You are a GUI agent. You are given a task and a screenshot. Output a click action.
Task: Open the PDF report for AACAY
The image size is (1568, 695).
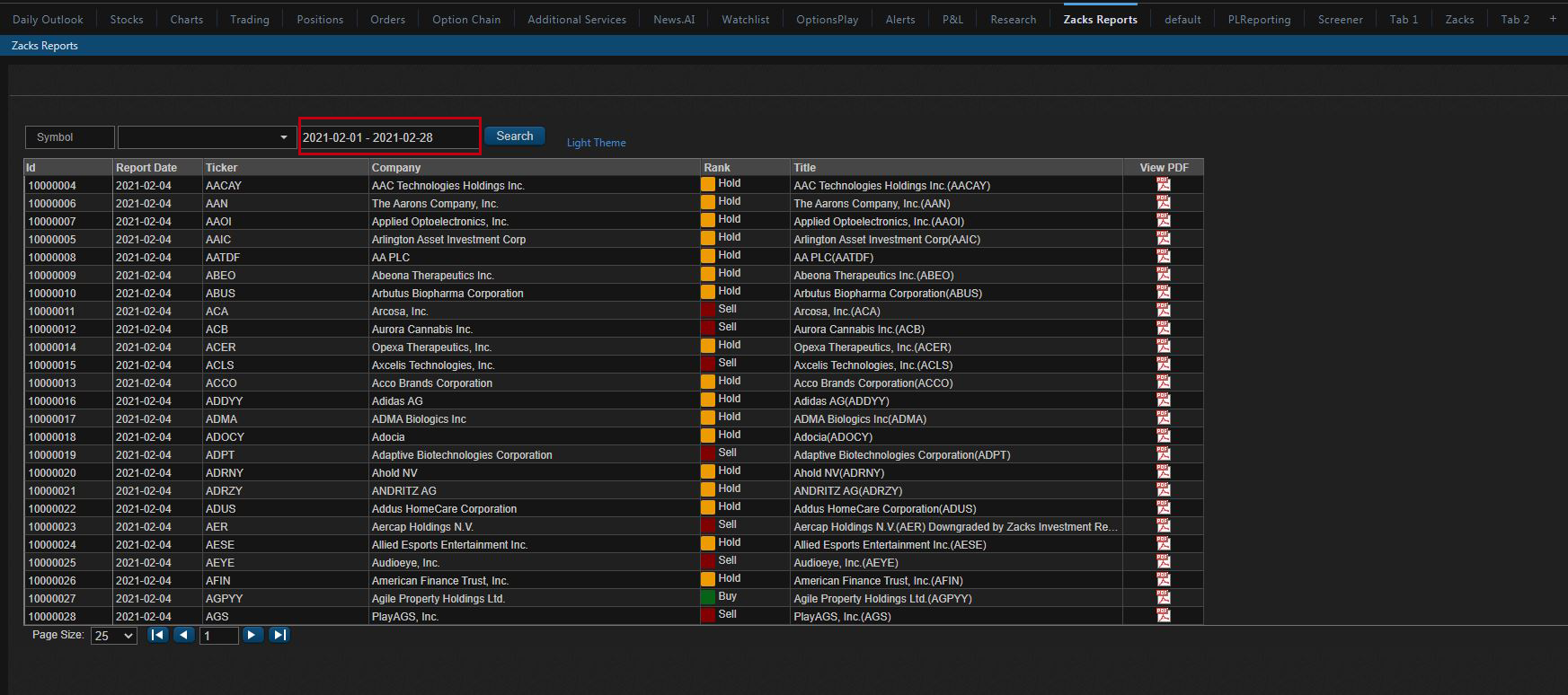point(1164,184)
